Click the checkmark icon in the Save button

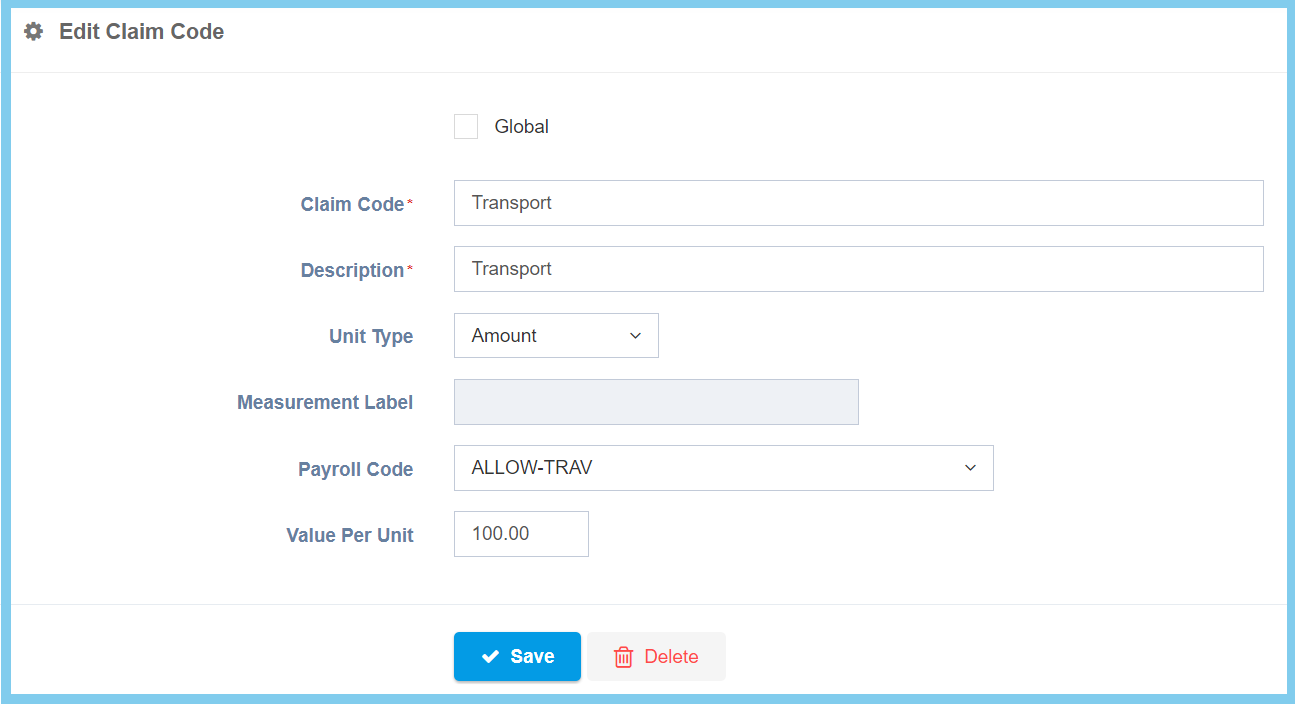coord(490,657)
